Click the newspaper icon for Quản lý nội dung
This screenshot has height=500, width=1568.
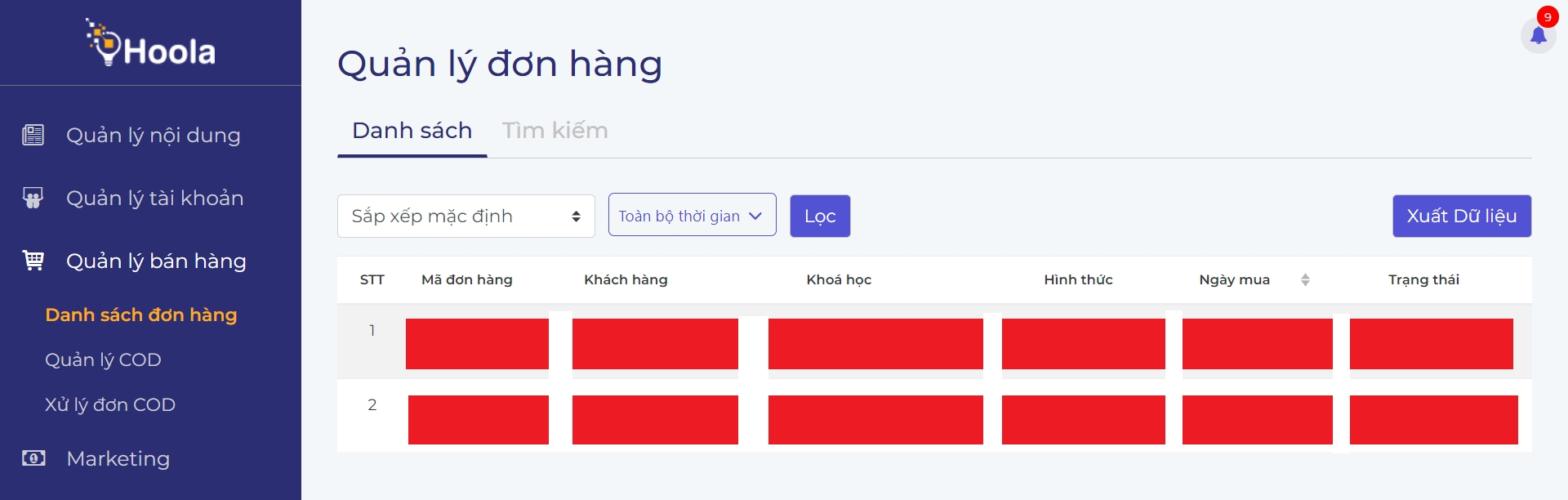33,135
